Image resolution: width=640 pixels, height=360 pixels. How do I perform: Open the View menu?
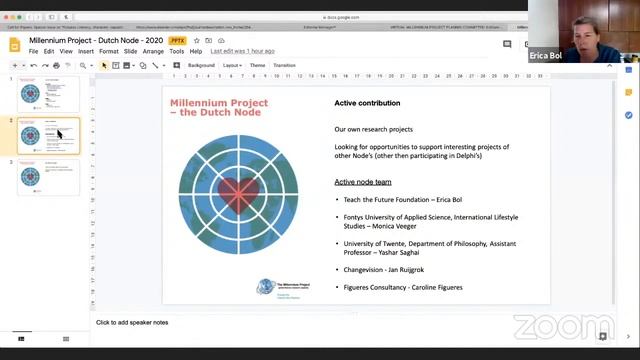[x=66, y=51]
